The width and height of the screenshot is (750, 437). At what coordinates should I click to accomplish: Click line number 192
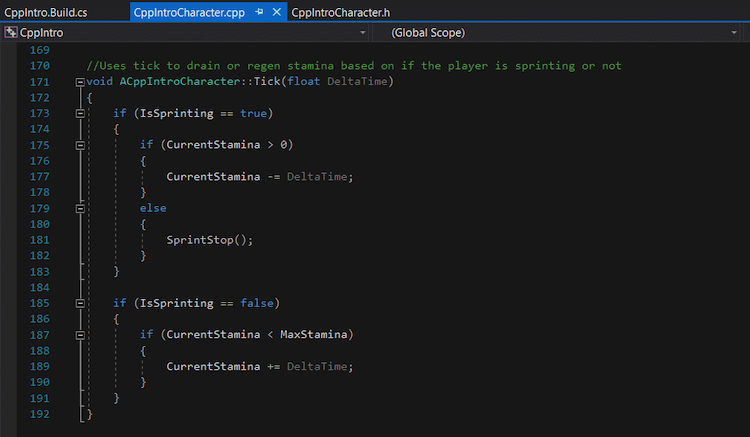[x=40, y=414]
